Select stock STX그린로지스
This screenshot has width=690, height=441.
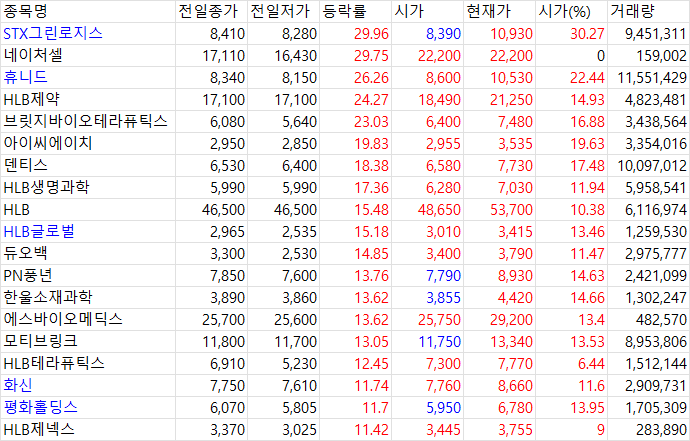[53, 33]
